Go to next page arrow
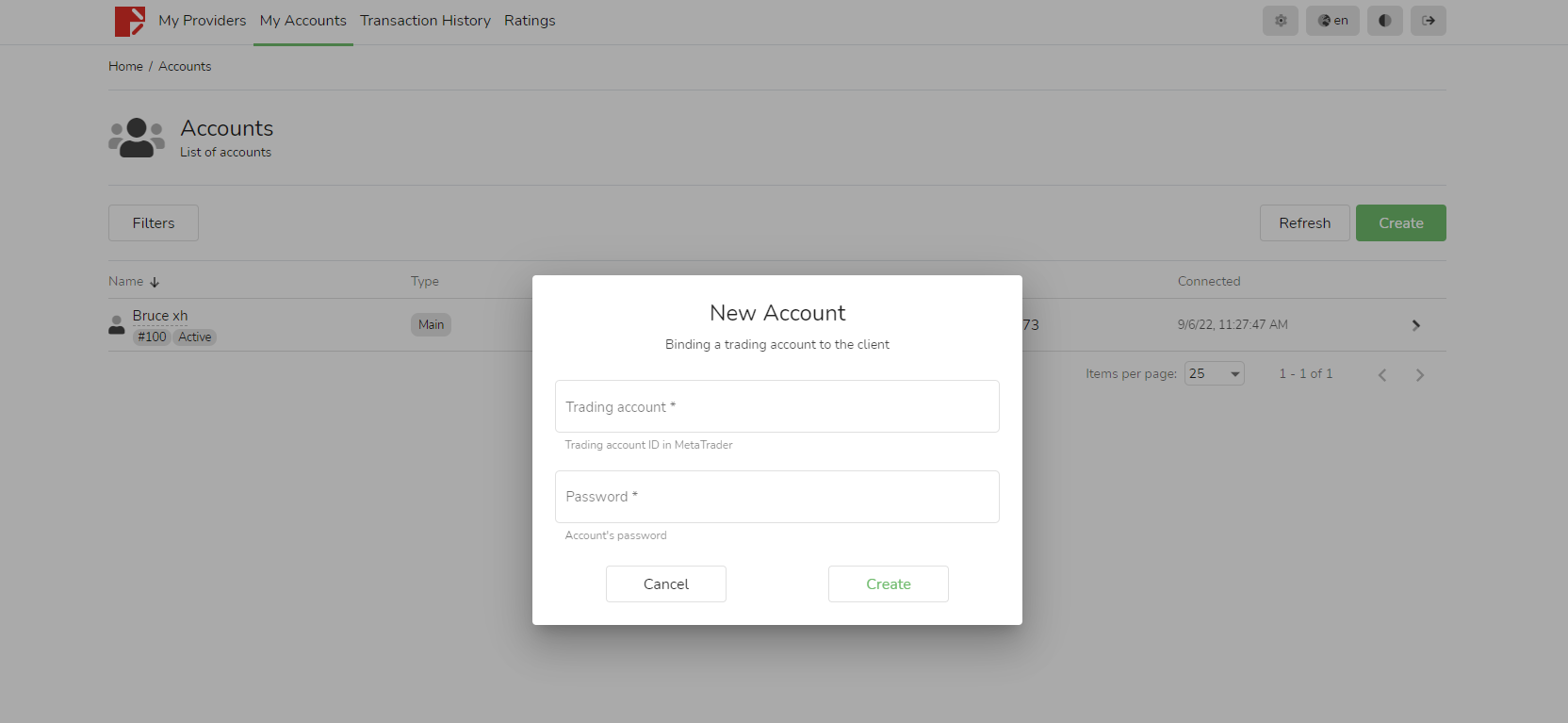 [x=1419, y=375]
